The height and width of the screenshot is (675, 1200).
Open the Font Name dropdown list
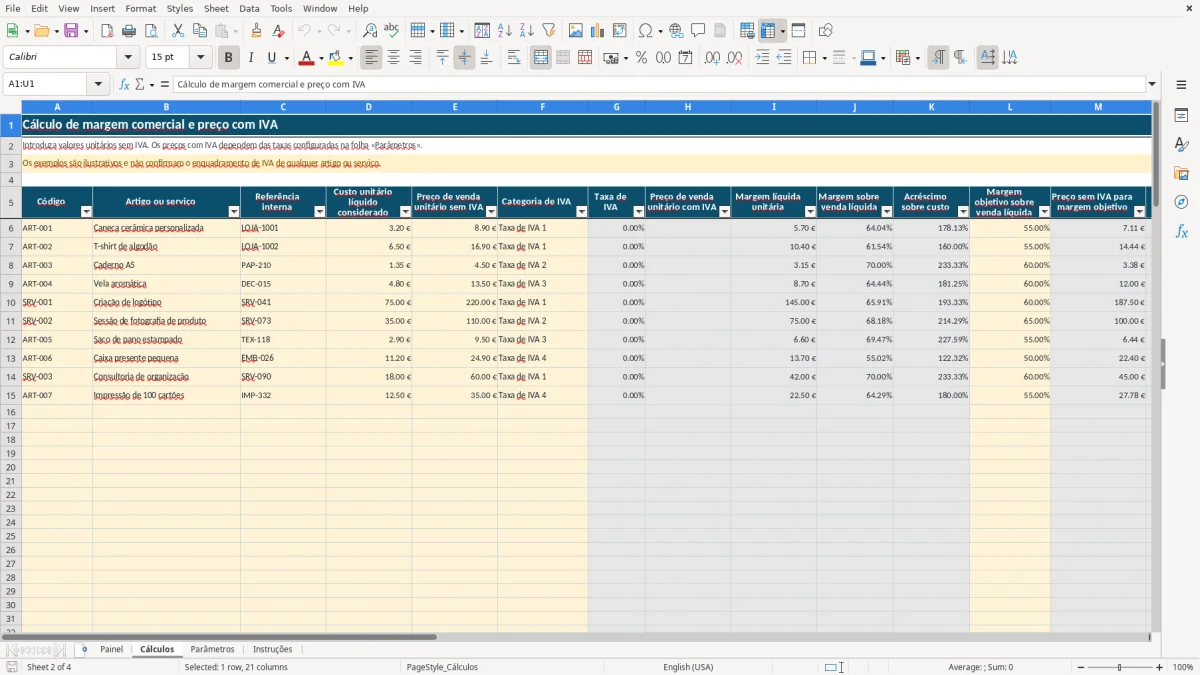(129, 58)
